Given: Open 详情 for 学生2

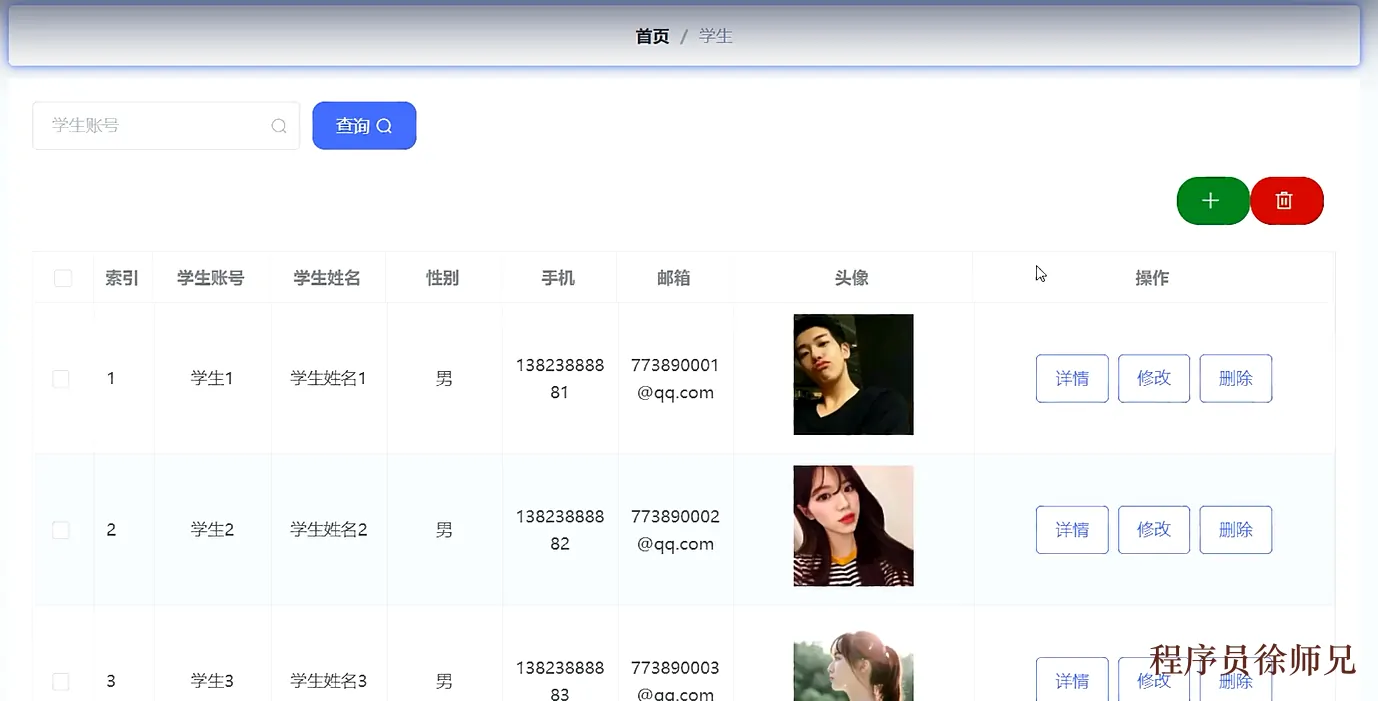Looking at the screenshot, I should click(x=1072, y=529).
